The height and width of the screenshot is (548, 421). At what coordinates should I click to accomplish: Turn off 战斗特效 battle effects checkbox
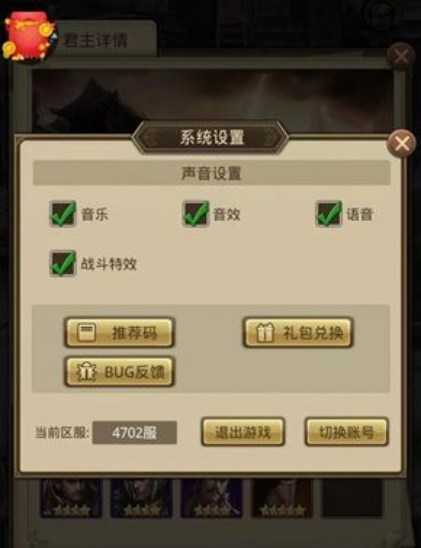[x=63, y=264]
